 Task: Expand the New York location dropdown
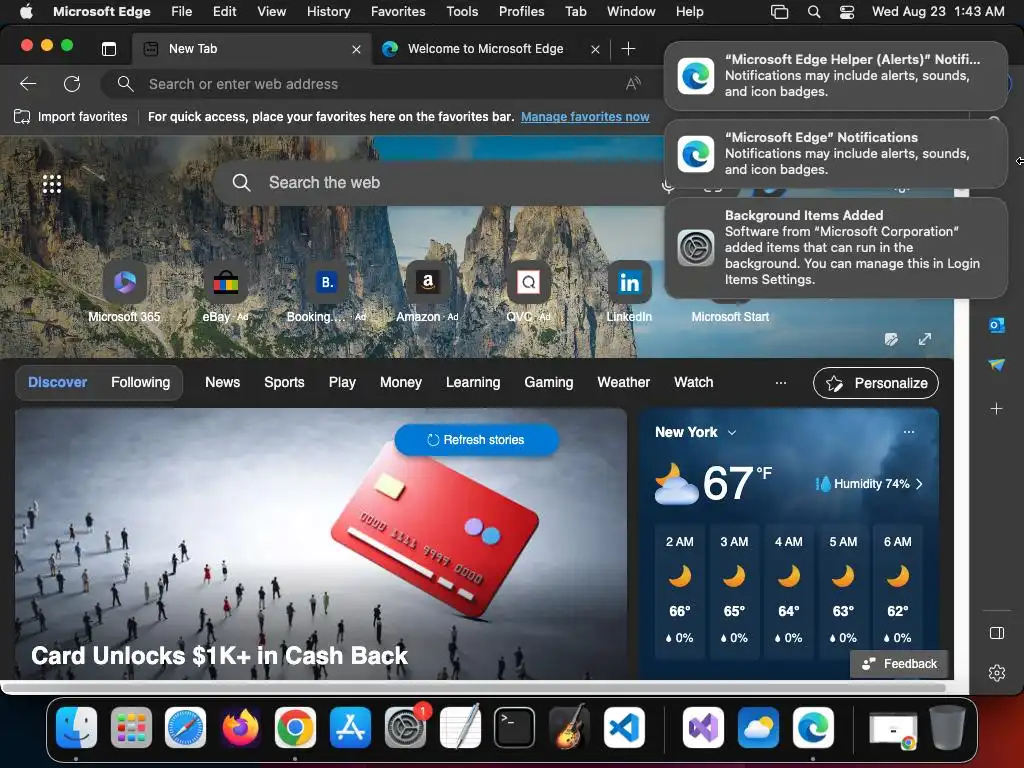click(731, 432)
